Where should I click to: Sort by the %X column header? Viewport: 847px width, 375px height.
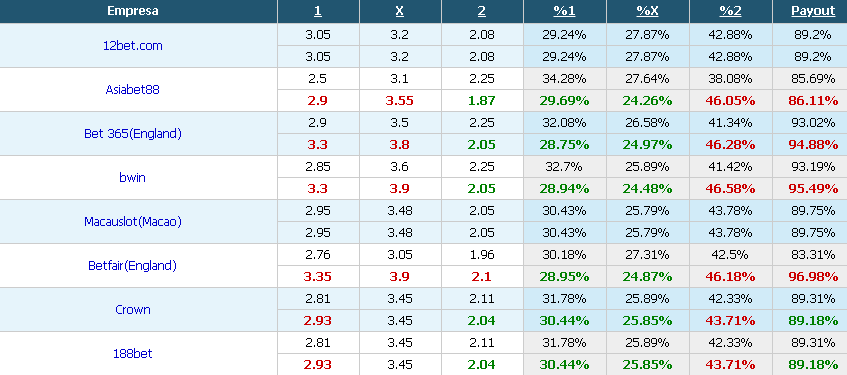(647, 11)
